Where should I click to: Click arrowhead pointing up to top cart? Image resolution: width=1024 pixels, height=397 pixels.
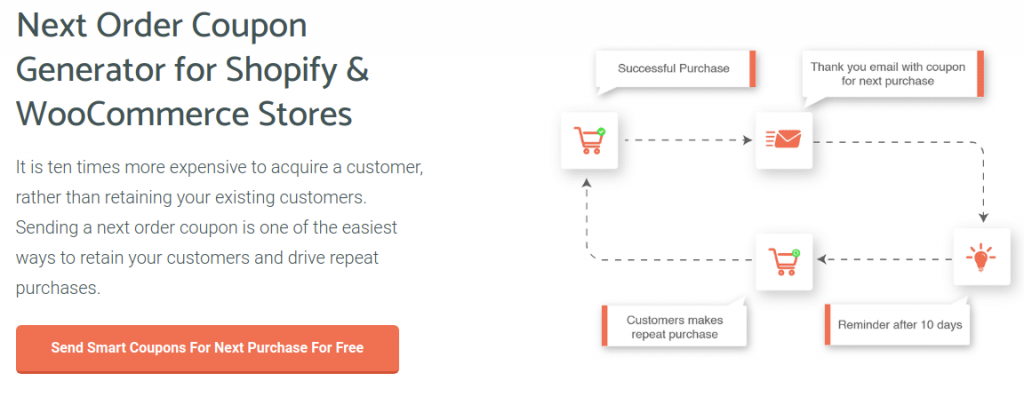coord(587,182)
